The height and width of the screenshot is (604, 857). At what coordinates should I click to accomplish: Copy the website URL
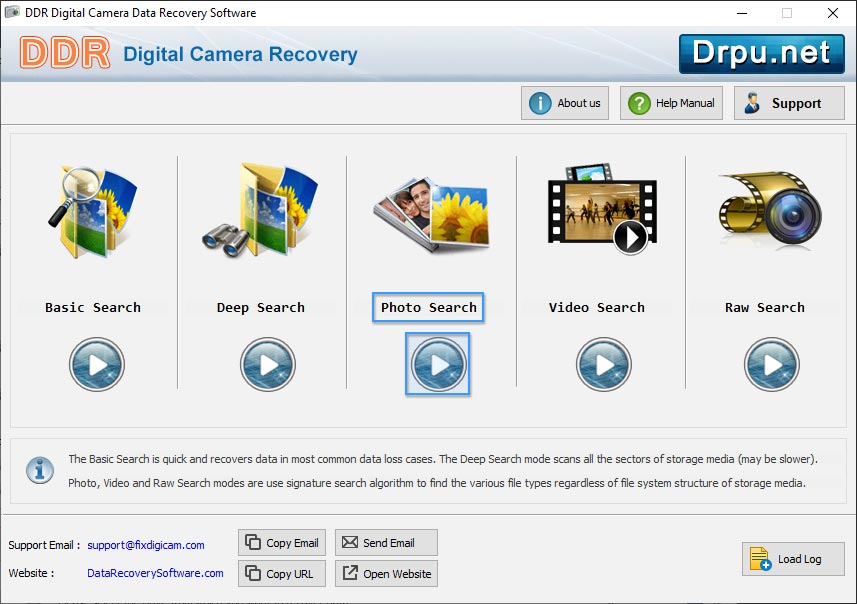coord(282,573)
